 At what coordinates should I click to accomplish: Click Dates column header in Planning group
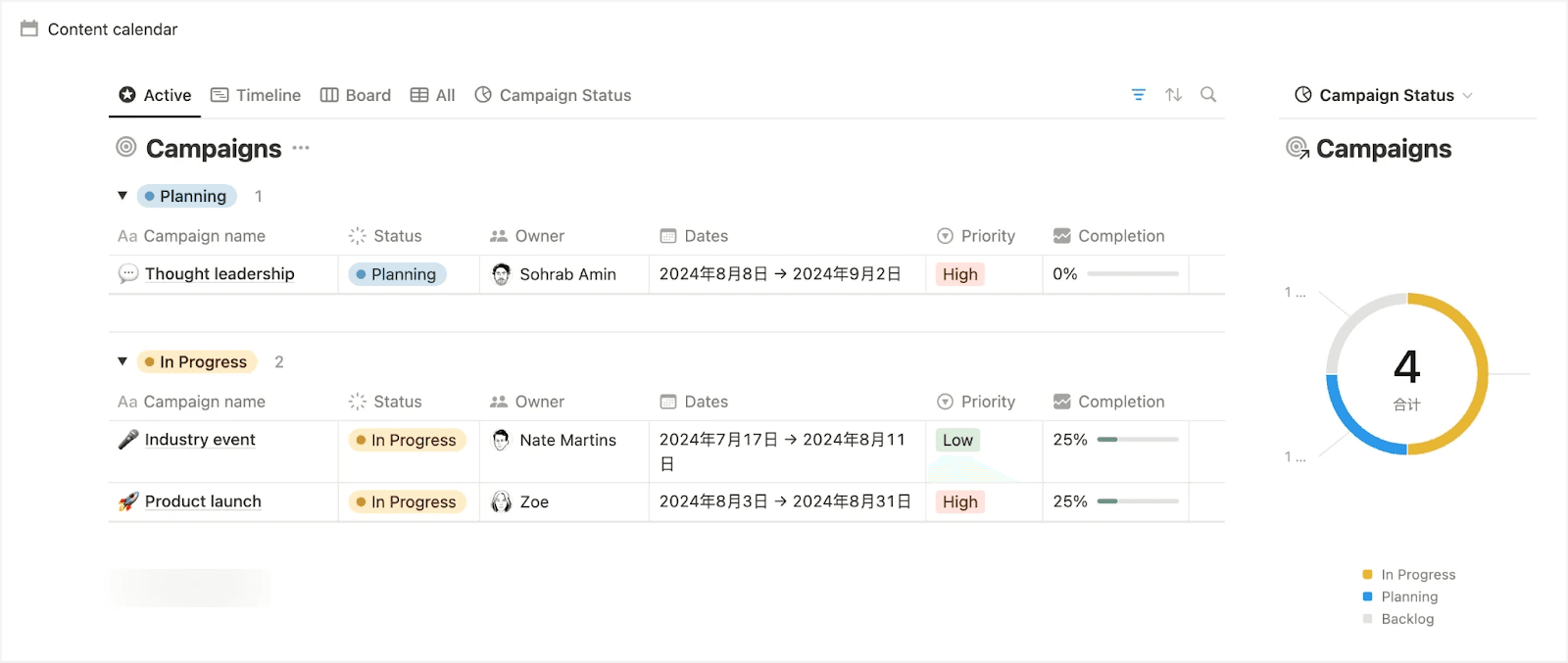[x=694, y=236]
